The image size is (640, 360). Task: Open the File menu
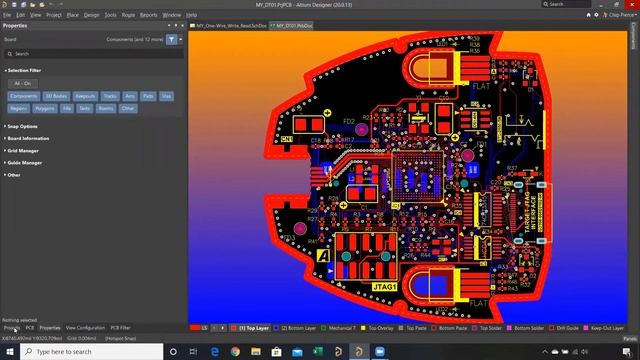click(x=7, y=15)
